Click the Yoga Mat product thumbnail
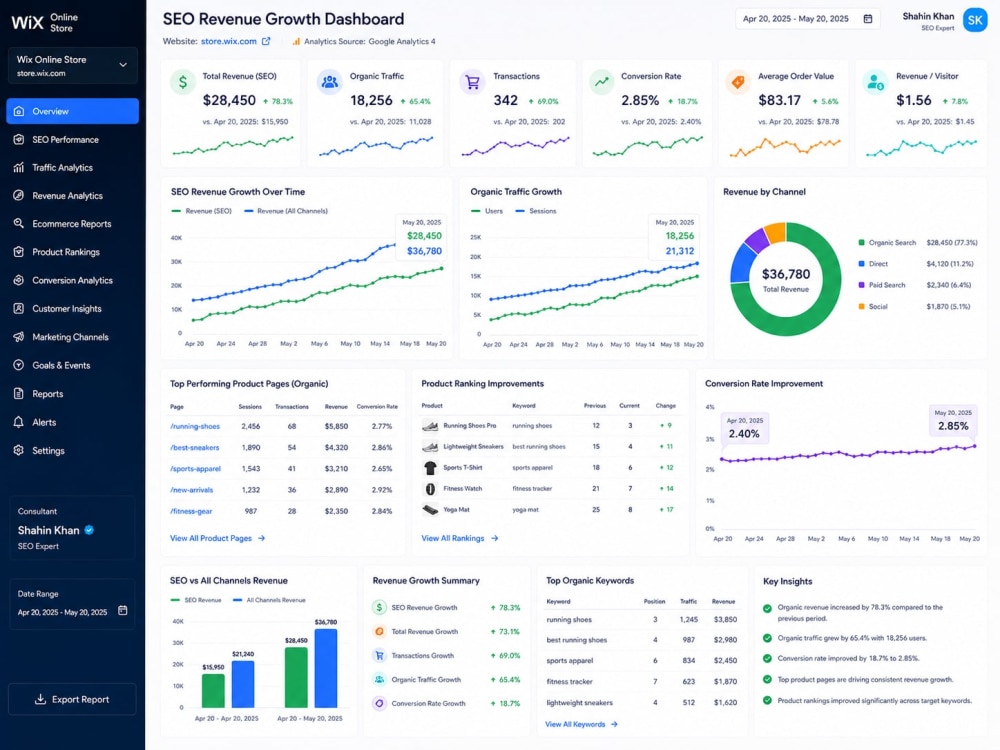The height and width of the screenshot is (750, 1000). pyautogui.click(x=430, y=510)
